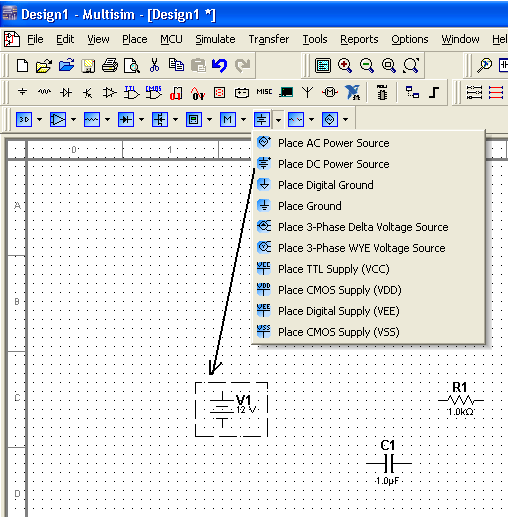
Task: Place Analog op-amp component icon
Action: [110, 92]
